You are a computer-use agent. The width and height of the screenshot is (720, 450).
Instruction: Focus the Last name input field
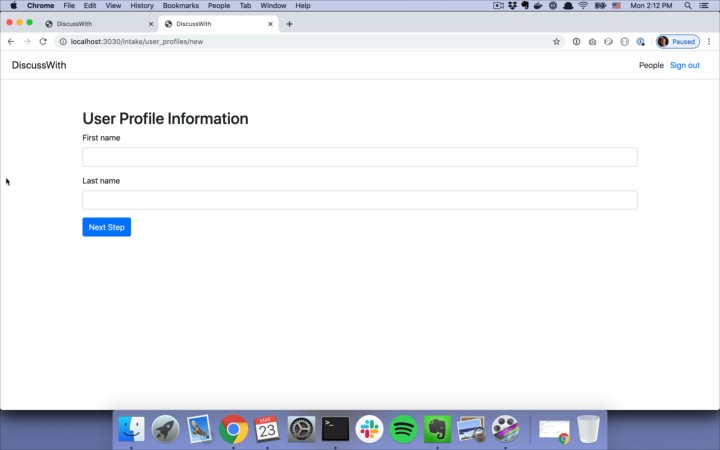click(360, 200)
